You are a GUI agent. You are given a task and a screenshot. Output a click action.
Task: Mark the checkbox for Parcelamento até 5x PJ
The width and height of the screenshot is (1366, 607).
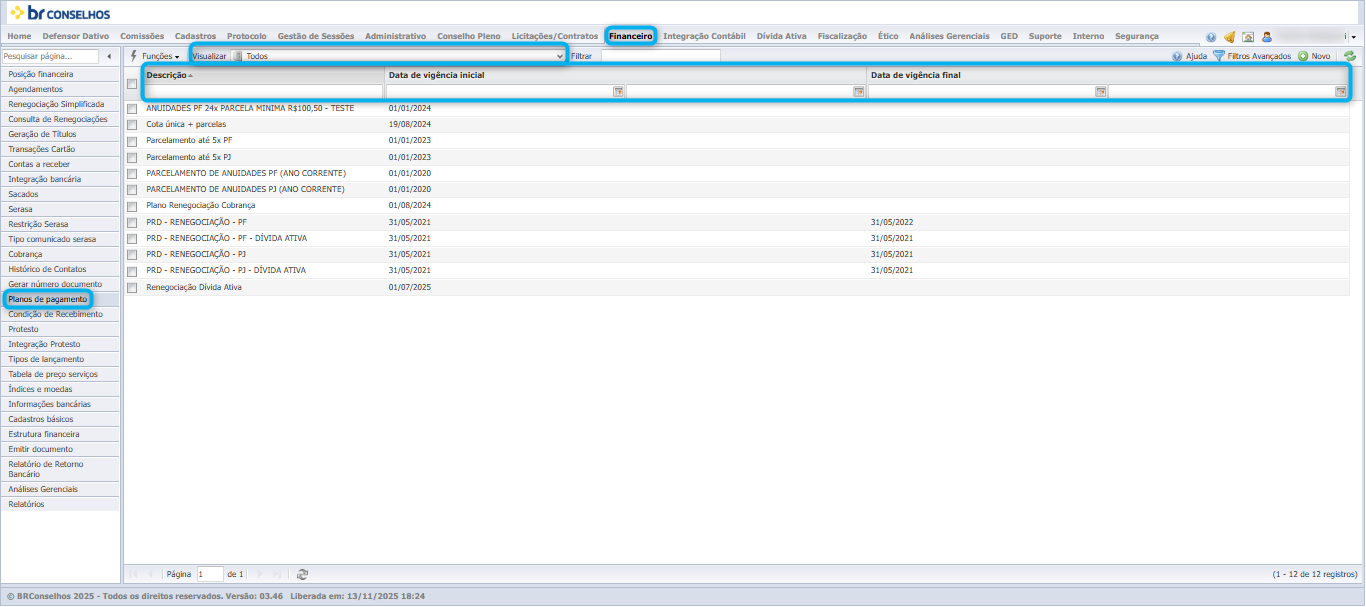pyautogui.click(x=132, y=157)
